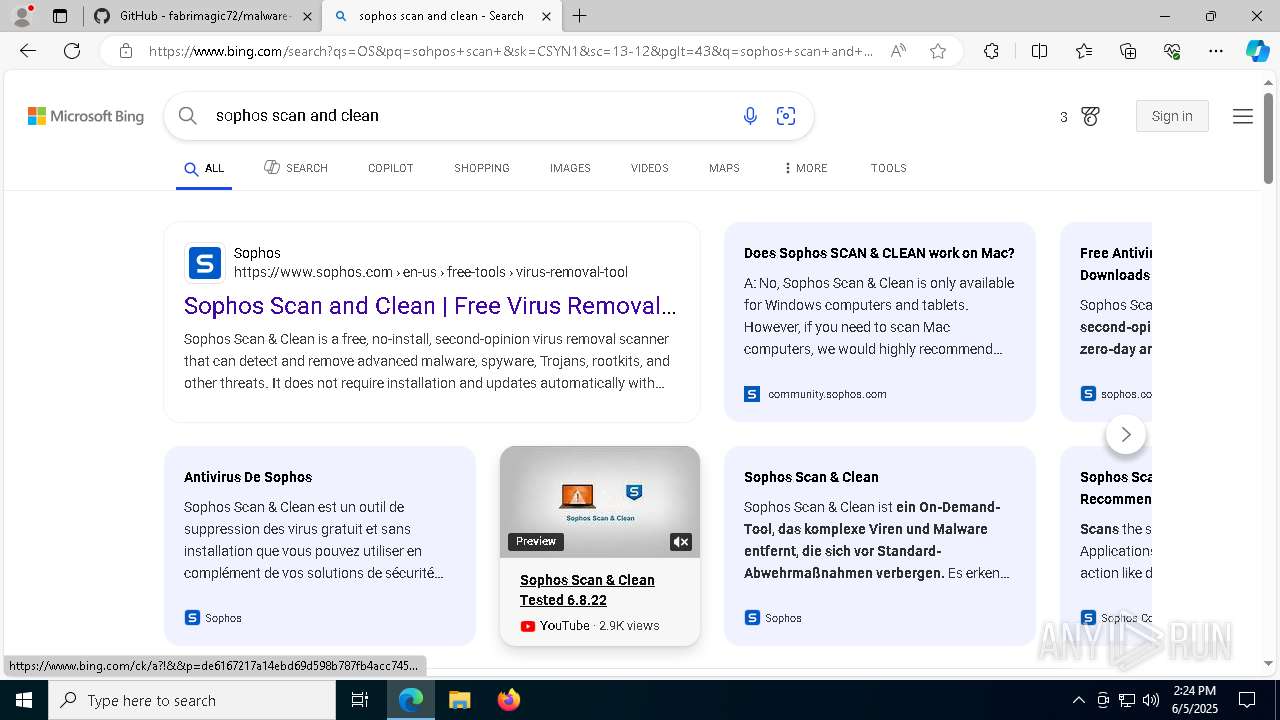Viewport: 1280px width, 720px height.
Task: Click the video preview thumbnail
Action: click(x=600, y=502)
